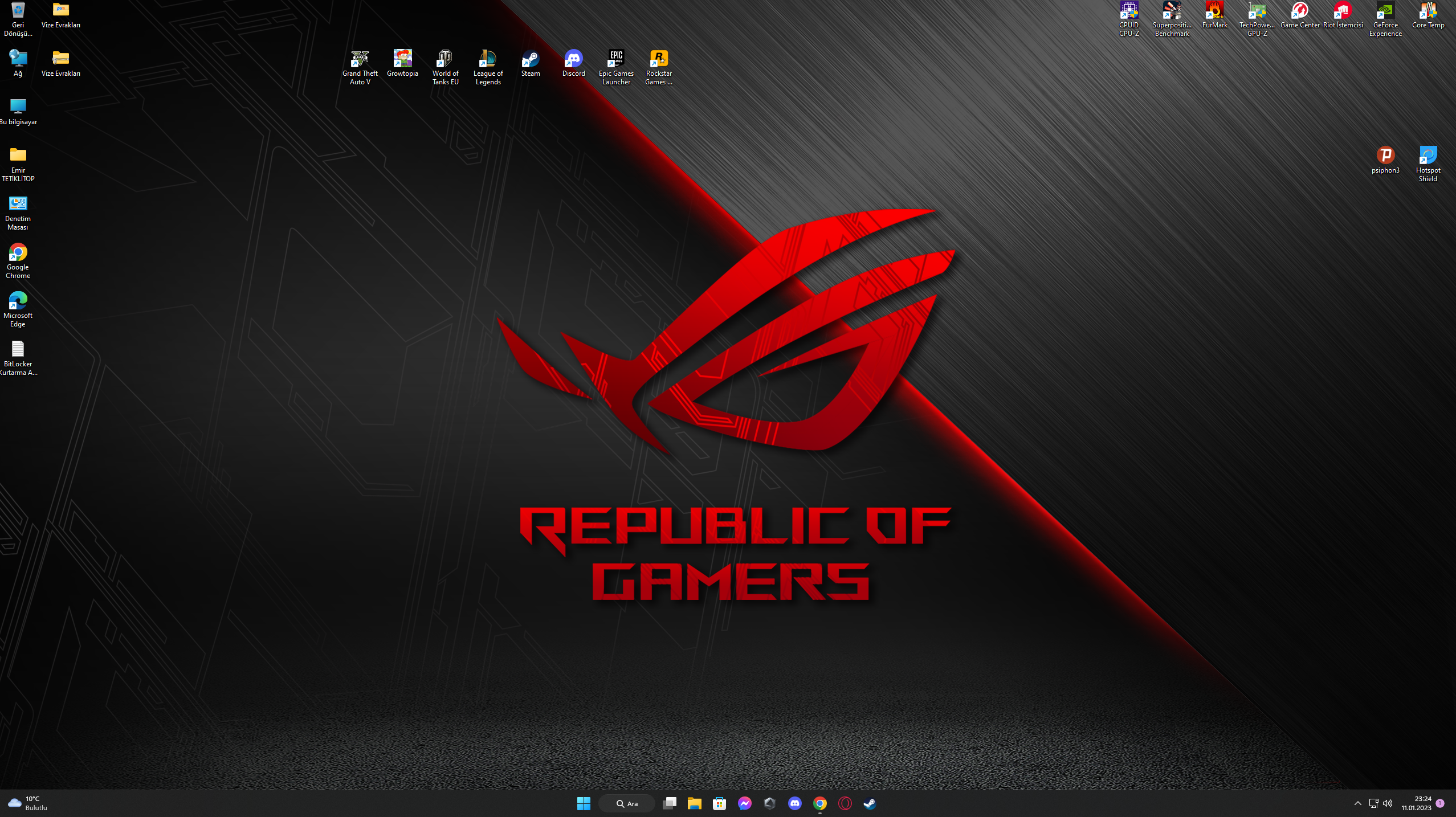
Task: Select the BitLocker Kurtarma text file
Action: 18,358
